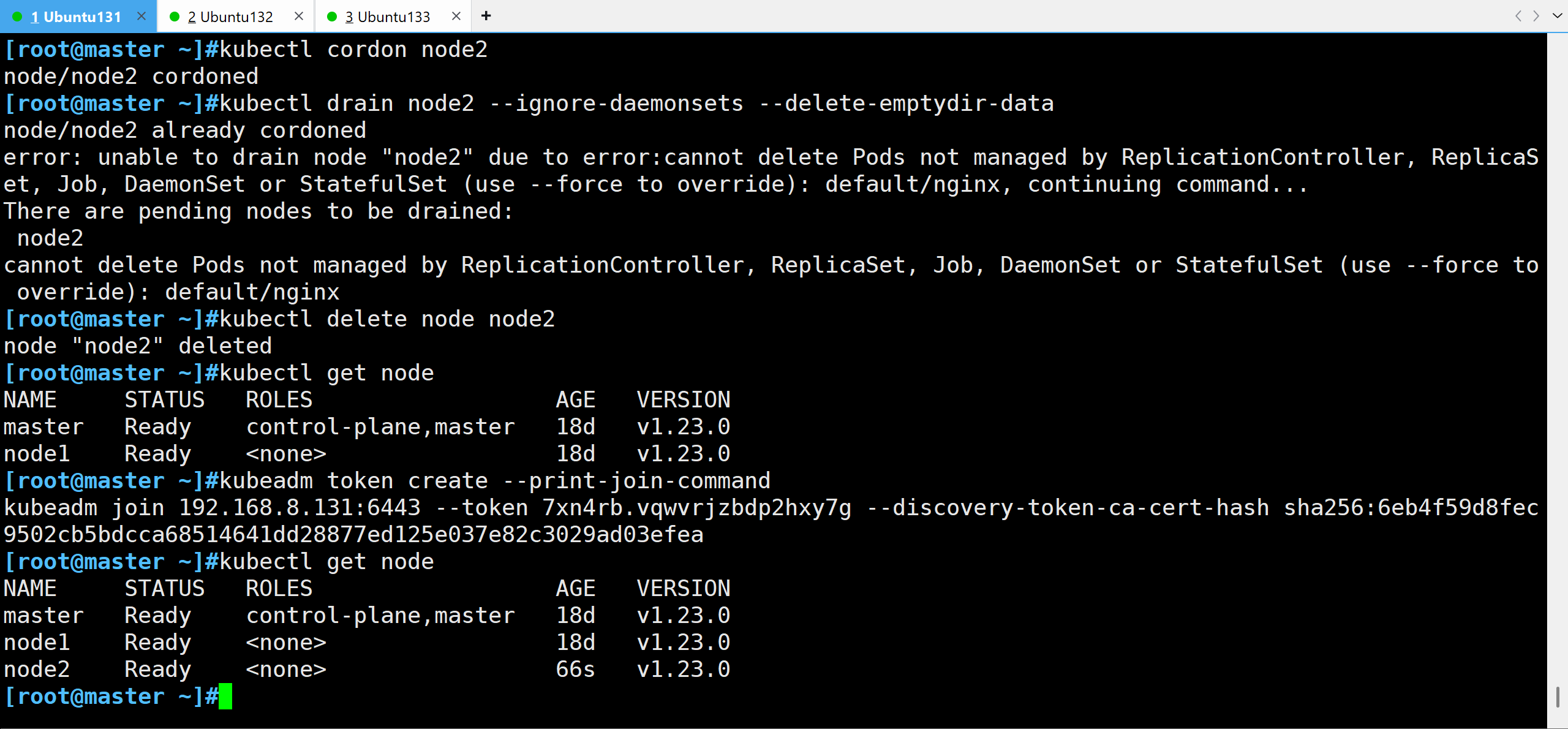Switch to the Ubuntu132 session tab
1568x729 pixels.
[x=230, y=17]
